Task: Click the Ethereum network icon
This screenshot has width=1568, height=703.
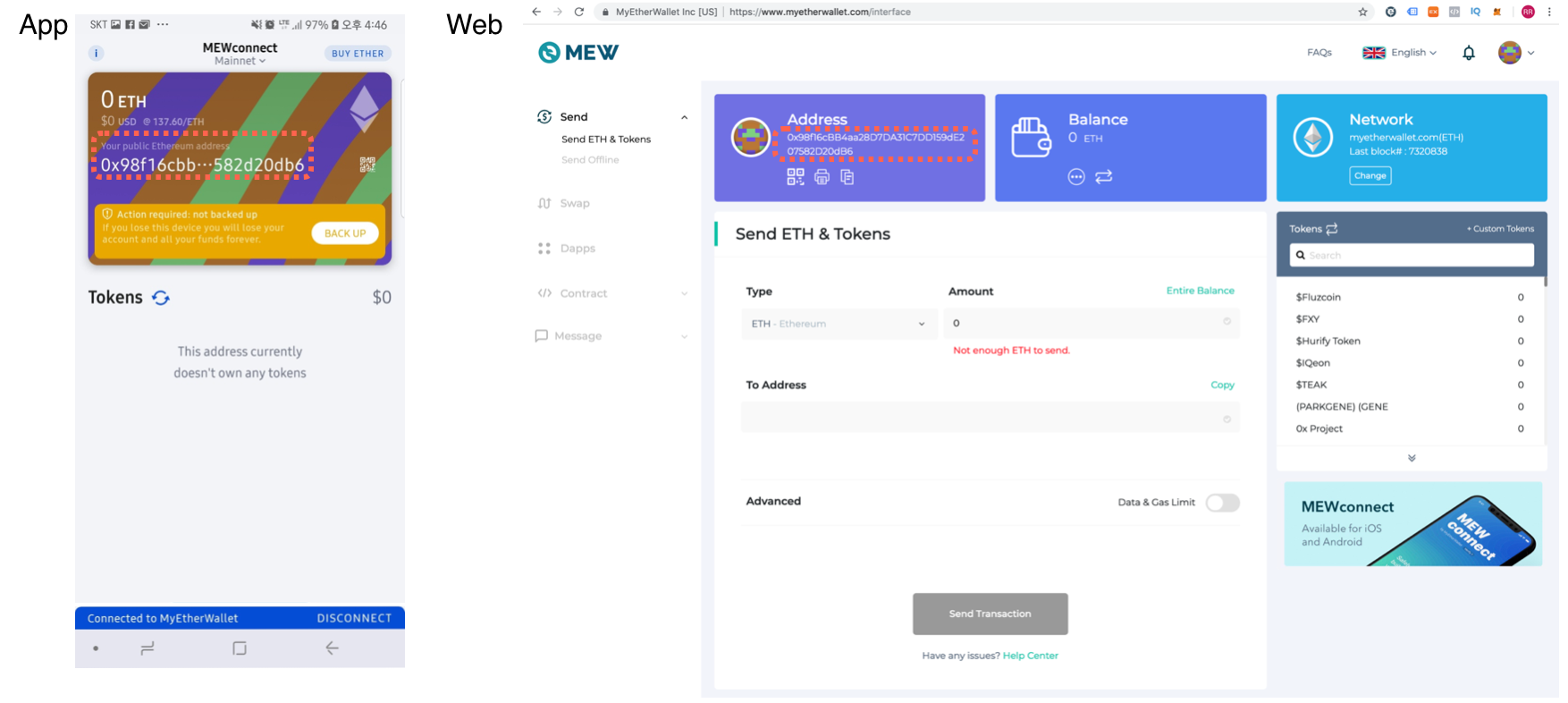Action: 1313,139
